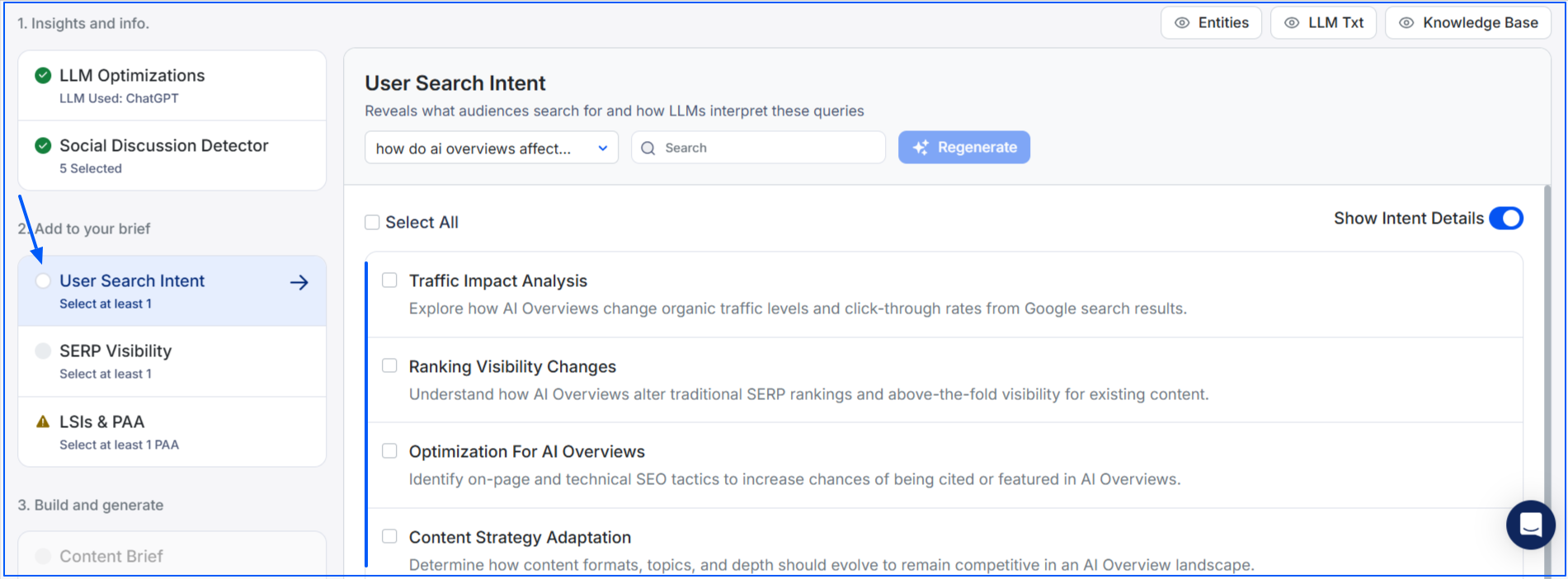Click the intent list vertical scrollbar

1547,379
